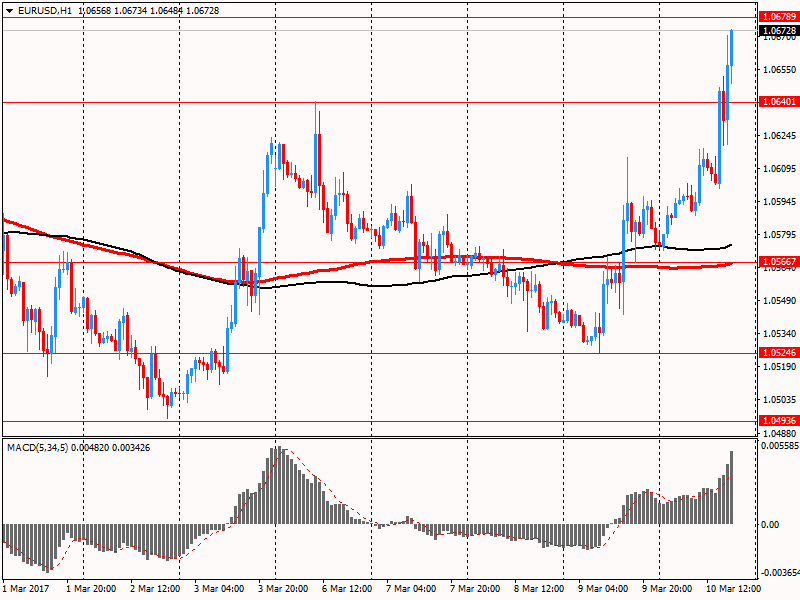Click the 9 Mar 20:00 time label
This screenshot has height=600, width=800.
tap(667, 589)
